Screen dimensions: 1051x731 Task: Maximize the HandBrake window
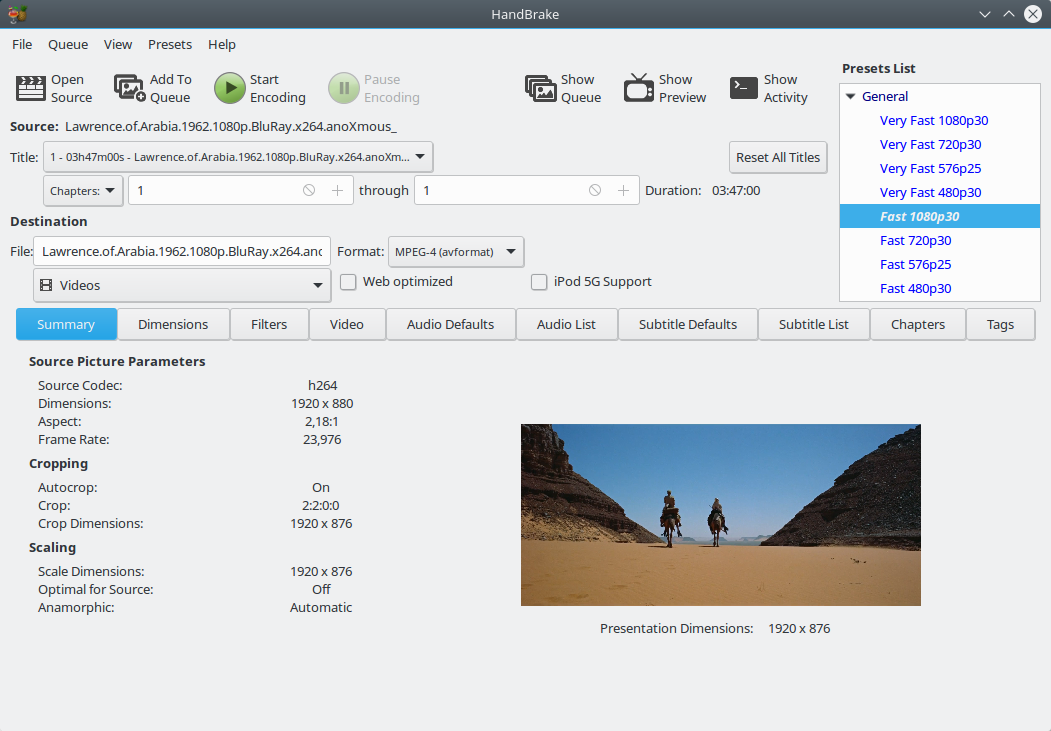coord(1009,14)
